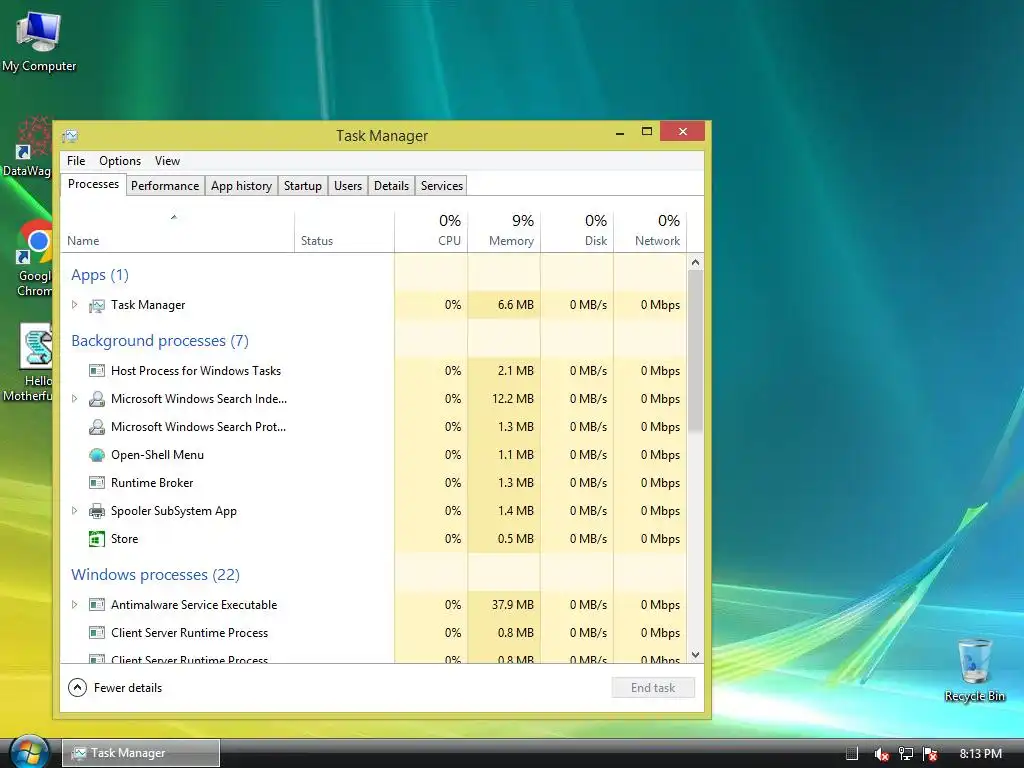The width and height of the screenshot is (1024, 768).
Task: Sort by the Name column header
Action: pos(177,231)
